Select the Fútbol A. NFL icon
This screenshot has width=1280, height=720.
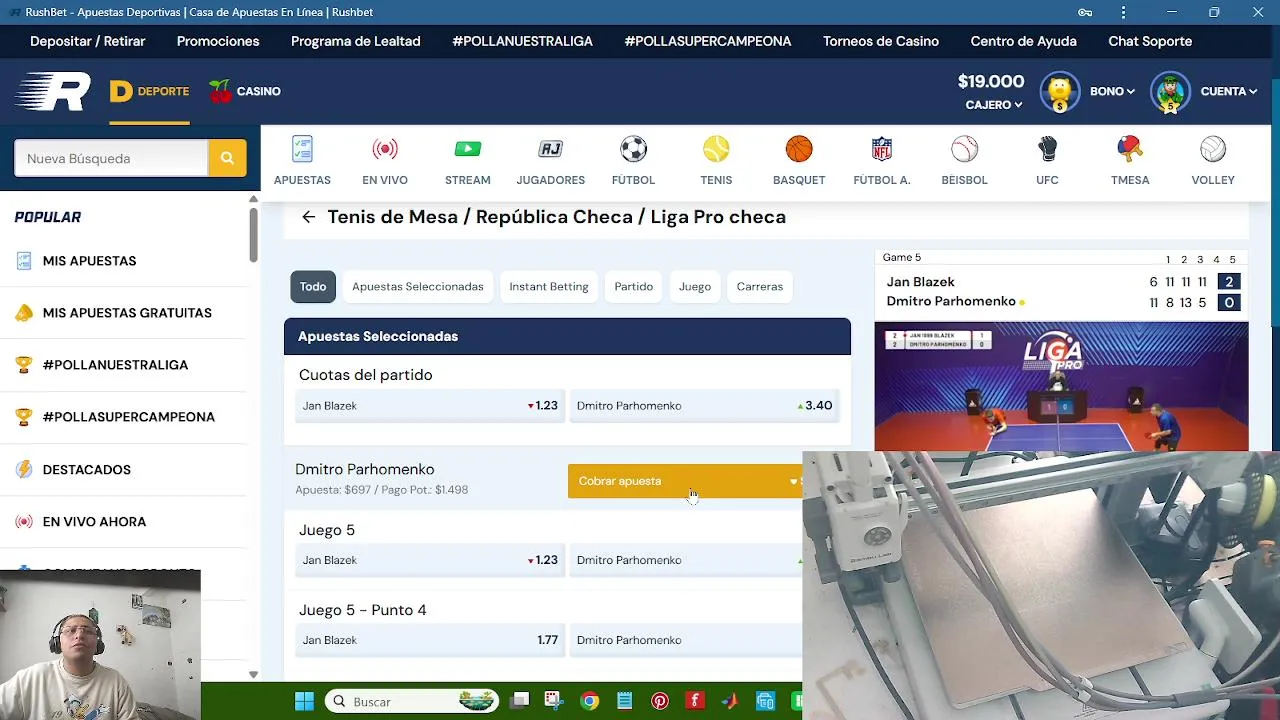point(882,149)
